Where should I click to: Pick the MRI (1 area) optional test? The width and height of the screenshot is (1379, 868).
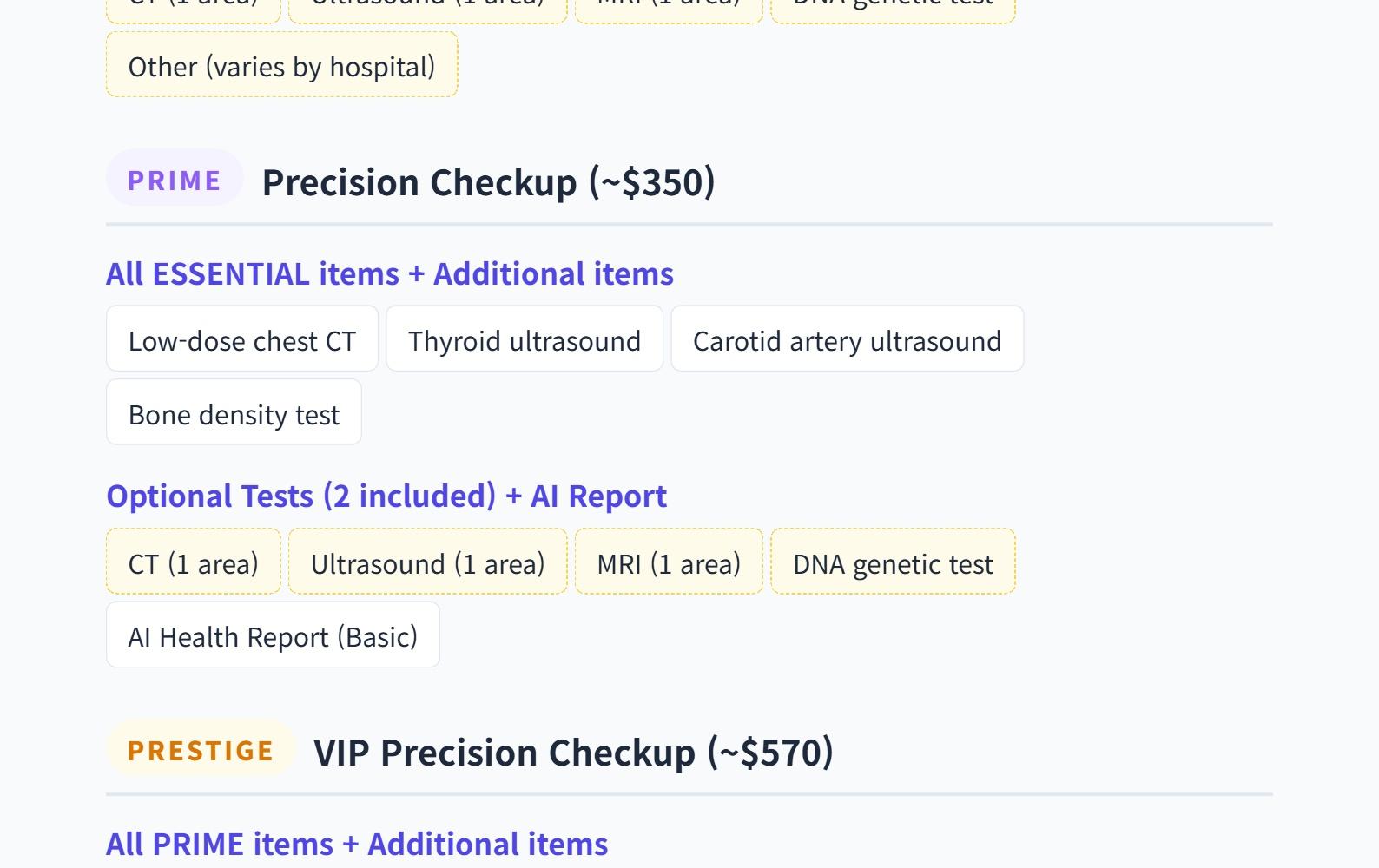(669, 563)
